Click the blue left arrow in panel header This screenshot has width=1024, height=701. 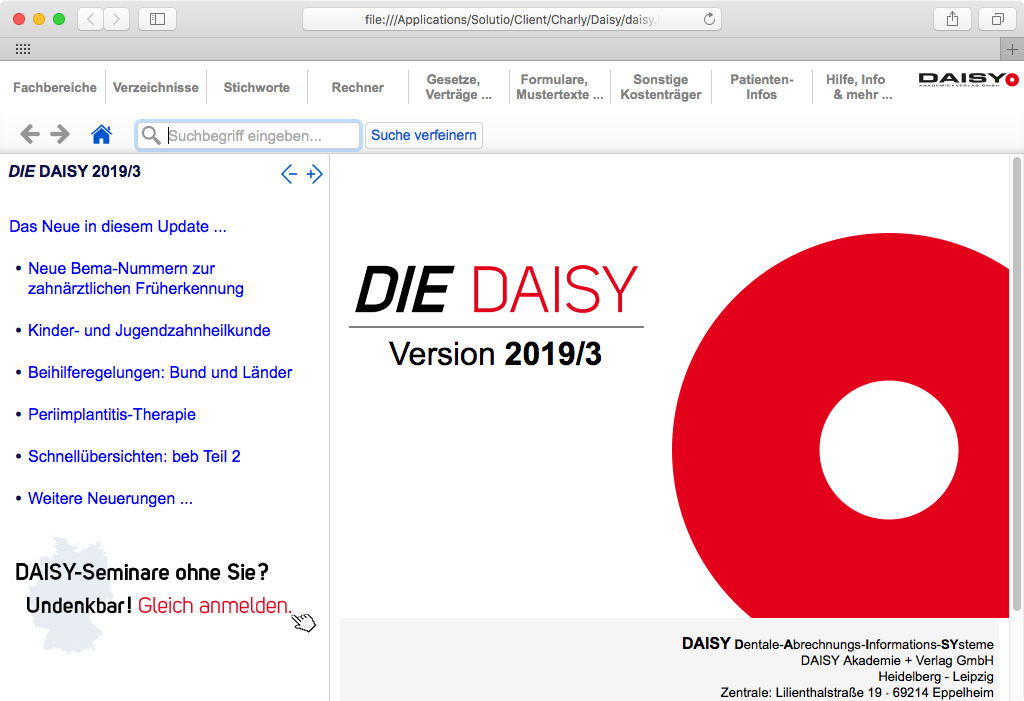289,174
